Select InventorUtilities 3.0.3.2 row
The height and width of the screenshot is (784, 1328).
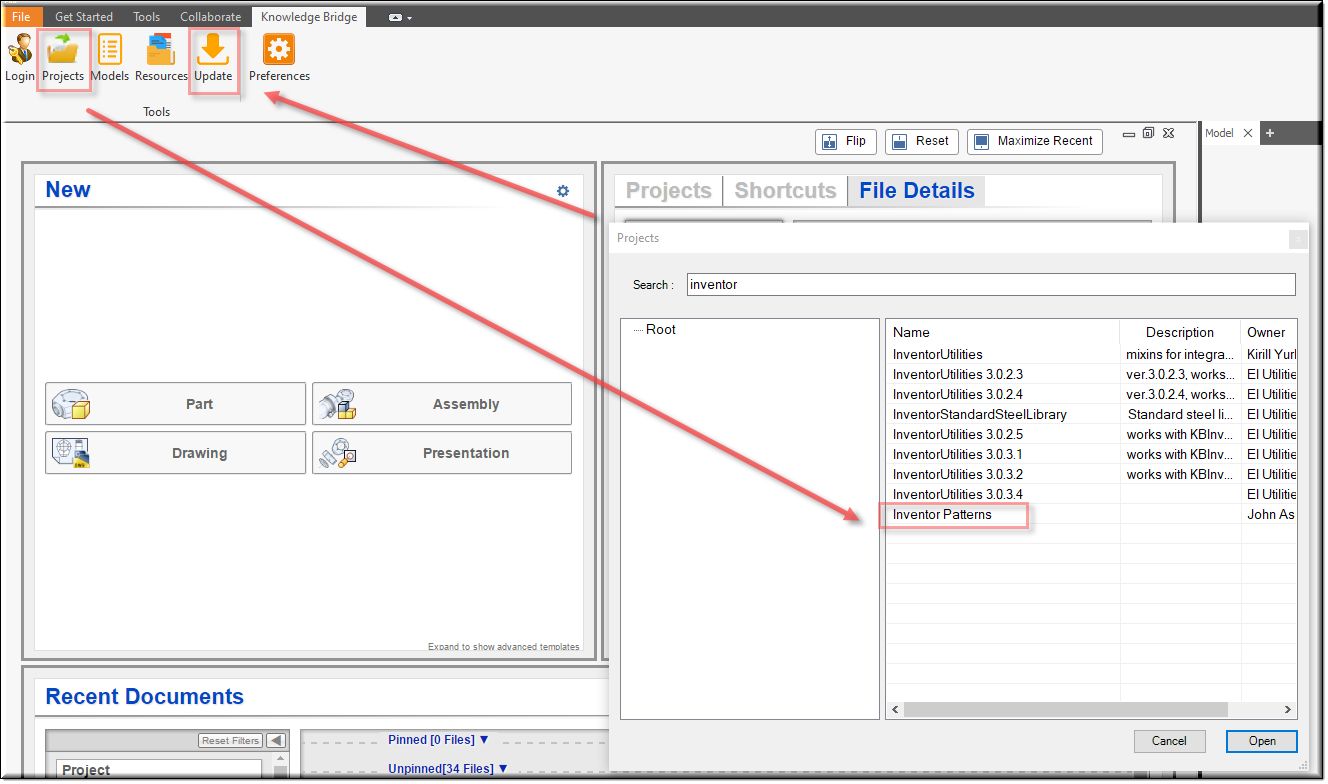pos(1092,474)
